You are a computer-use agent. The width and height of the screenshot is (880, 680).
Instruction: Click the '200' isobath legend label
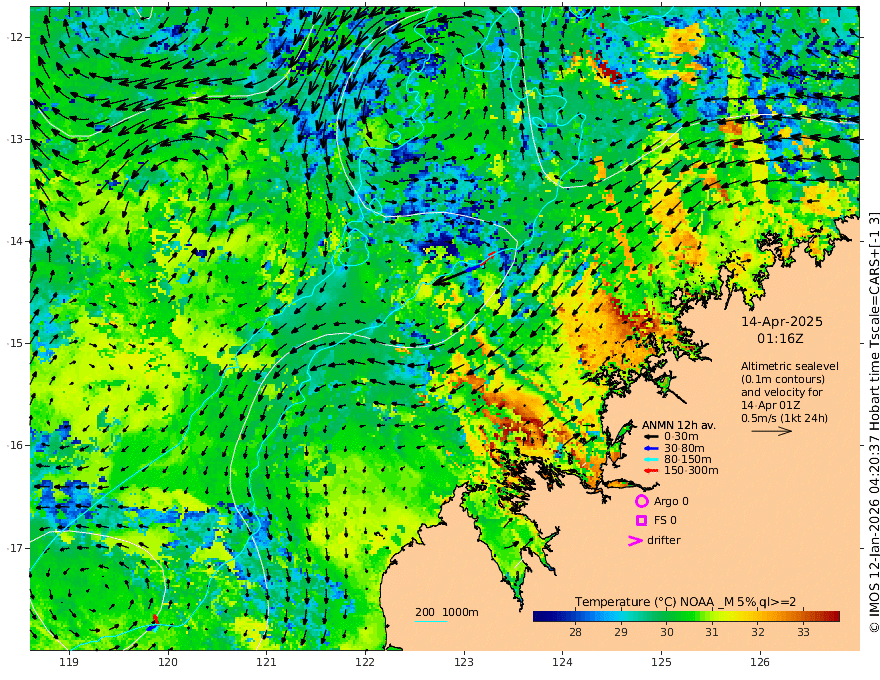tap(425, 612)
